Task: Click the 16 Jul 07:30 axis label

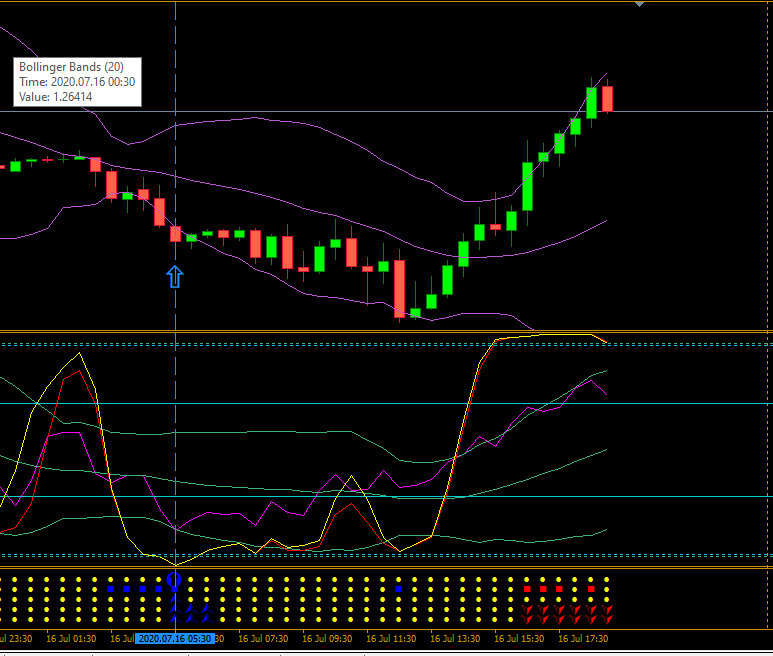Action: coord(263,639)
